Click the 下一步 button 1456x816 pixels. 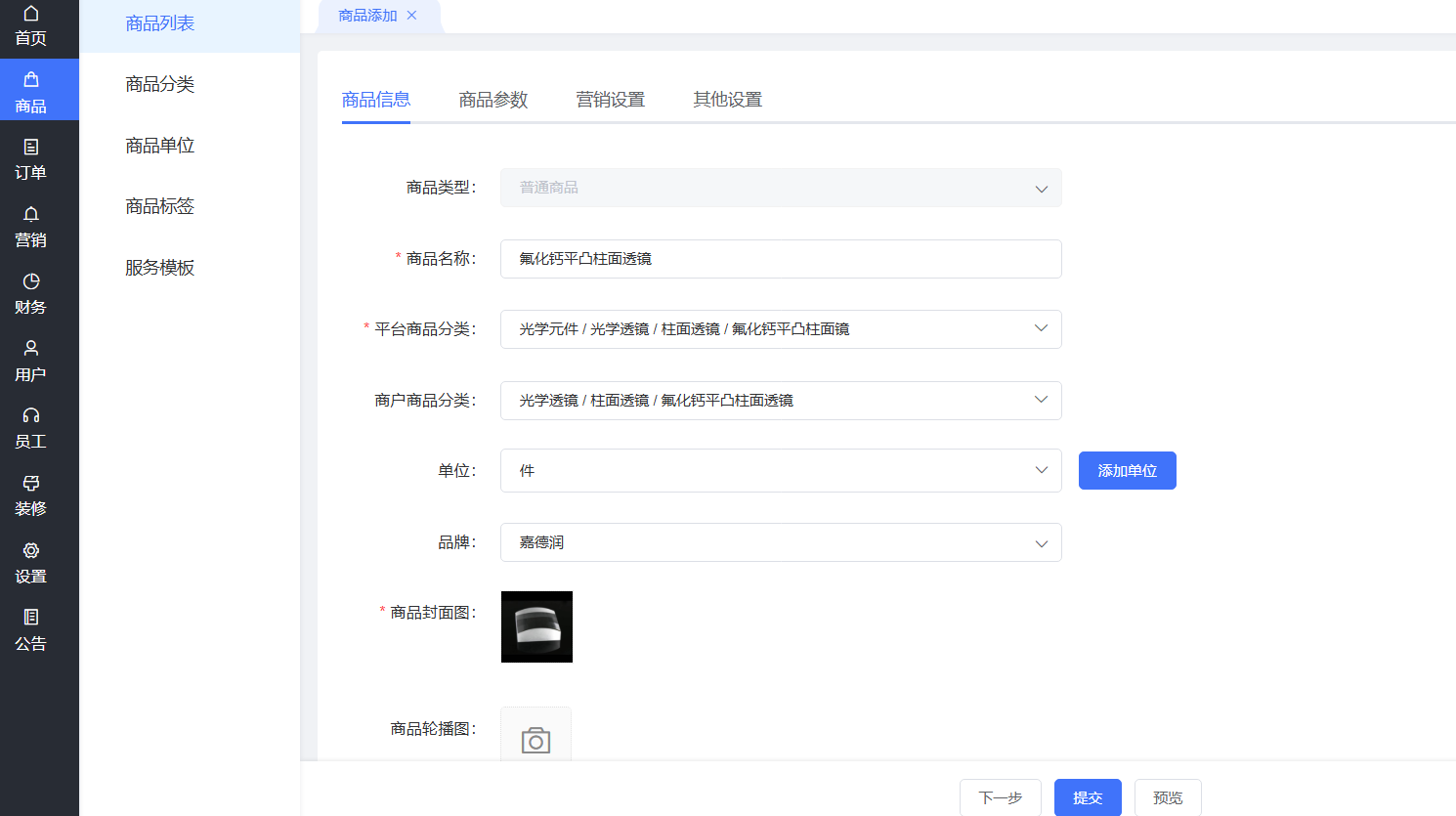(x=1001, y=797)
